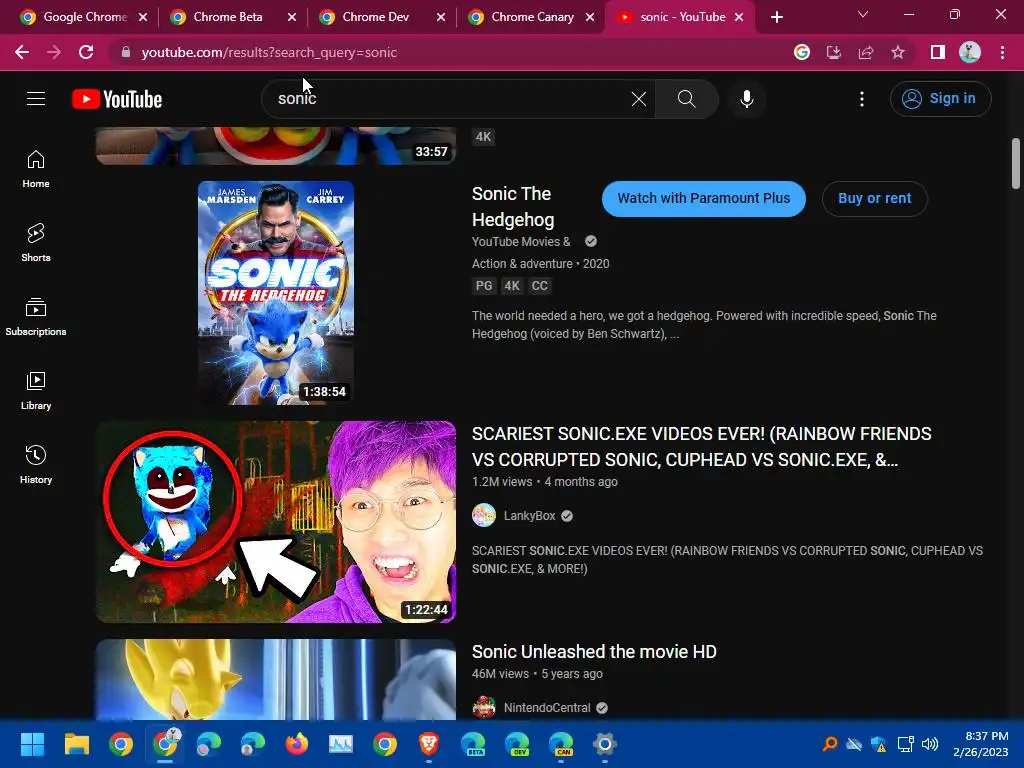The width and height of the screenshot is (1024, 768).
Task: Click the Google icon in address bar
Action: pyautogui.click(x=802, y=52)
